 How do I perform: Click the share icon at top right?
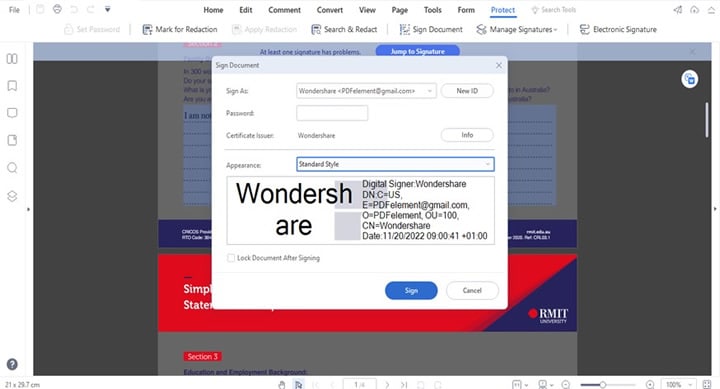pyautogui.click(x=678, y=10)
